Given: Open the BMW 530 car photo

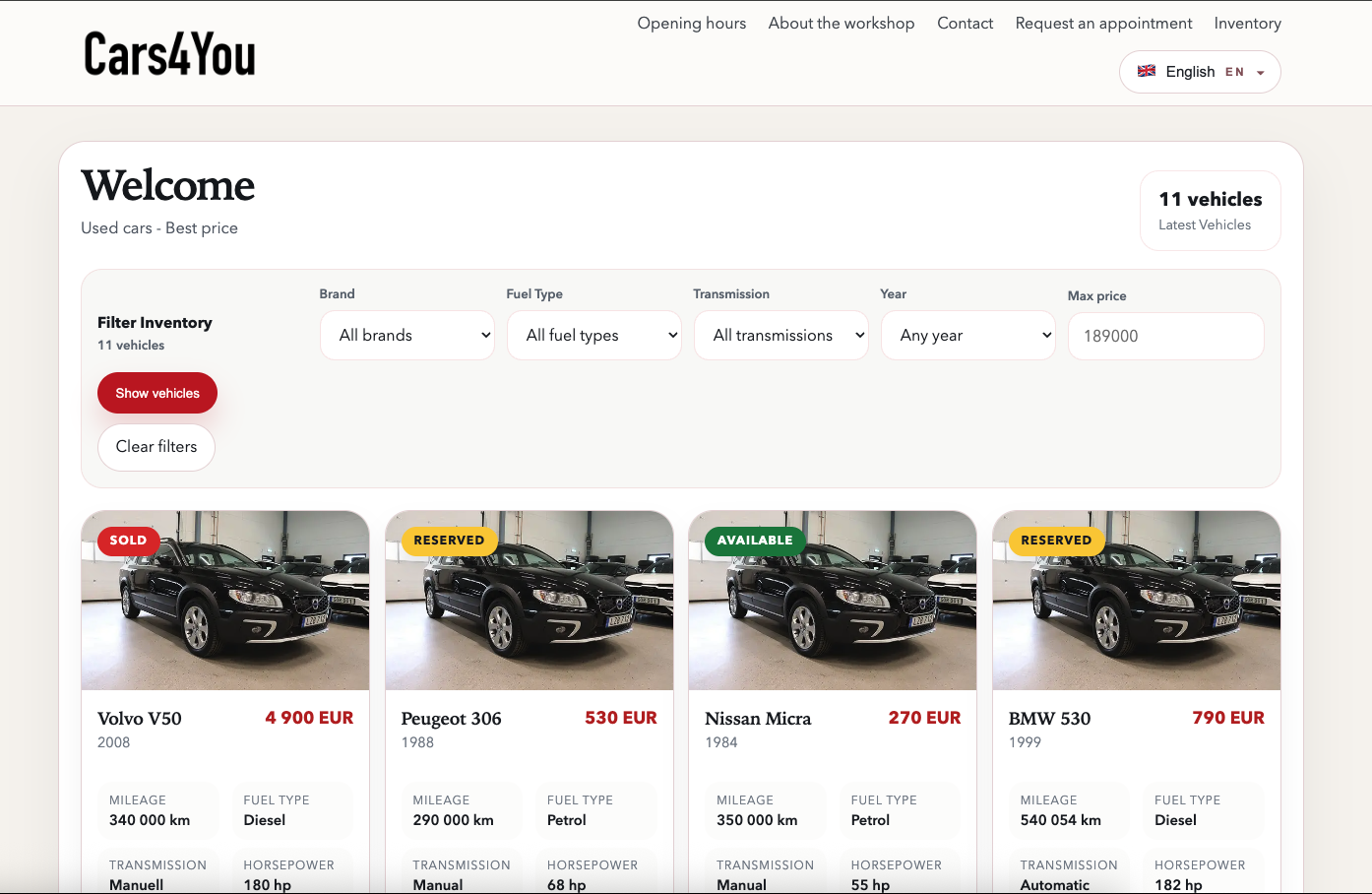Looking at the screenshot, I should point(1137,601).
